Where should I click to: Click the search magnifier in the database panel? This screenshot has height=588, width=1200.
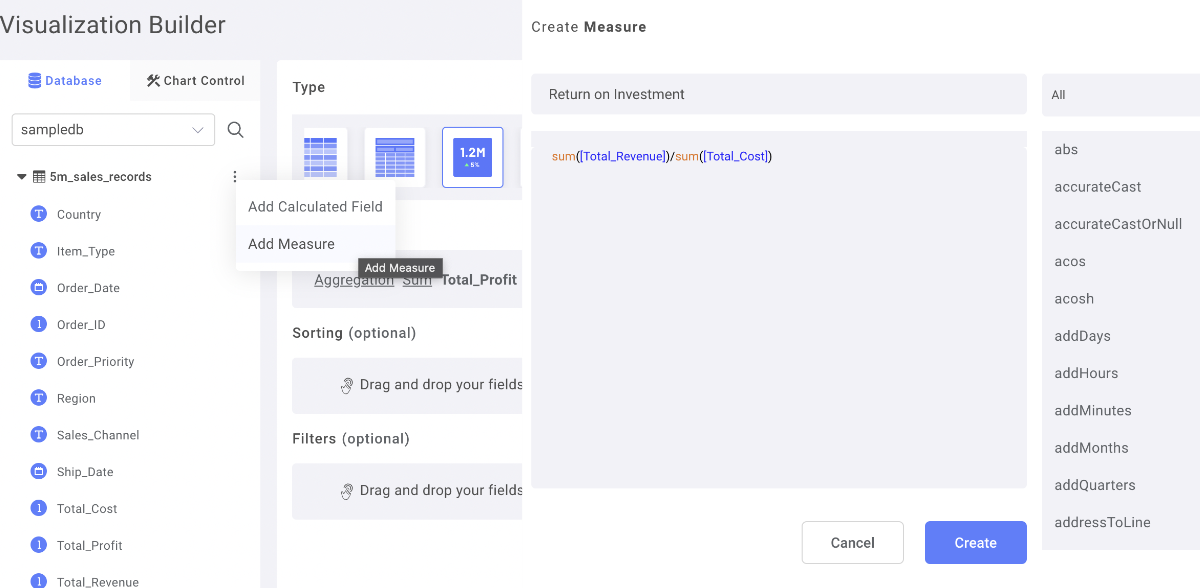pos(236,129)
